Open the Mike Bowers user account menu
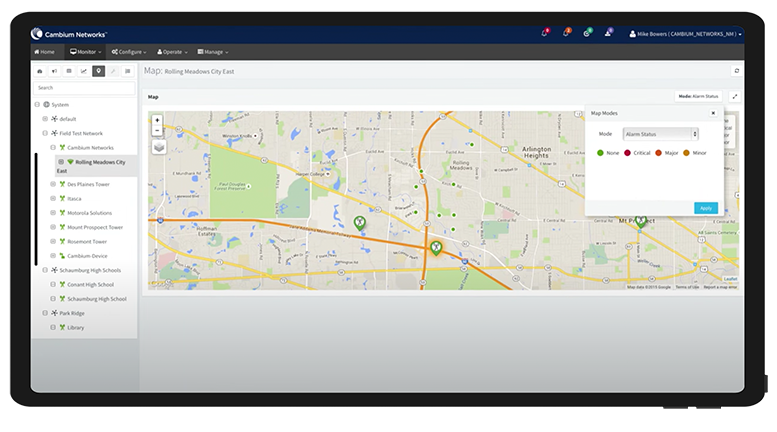 point(685,34)
